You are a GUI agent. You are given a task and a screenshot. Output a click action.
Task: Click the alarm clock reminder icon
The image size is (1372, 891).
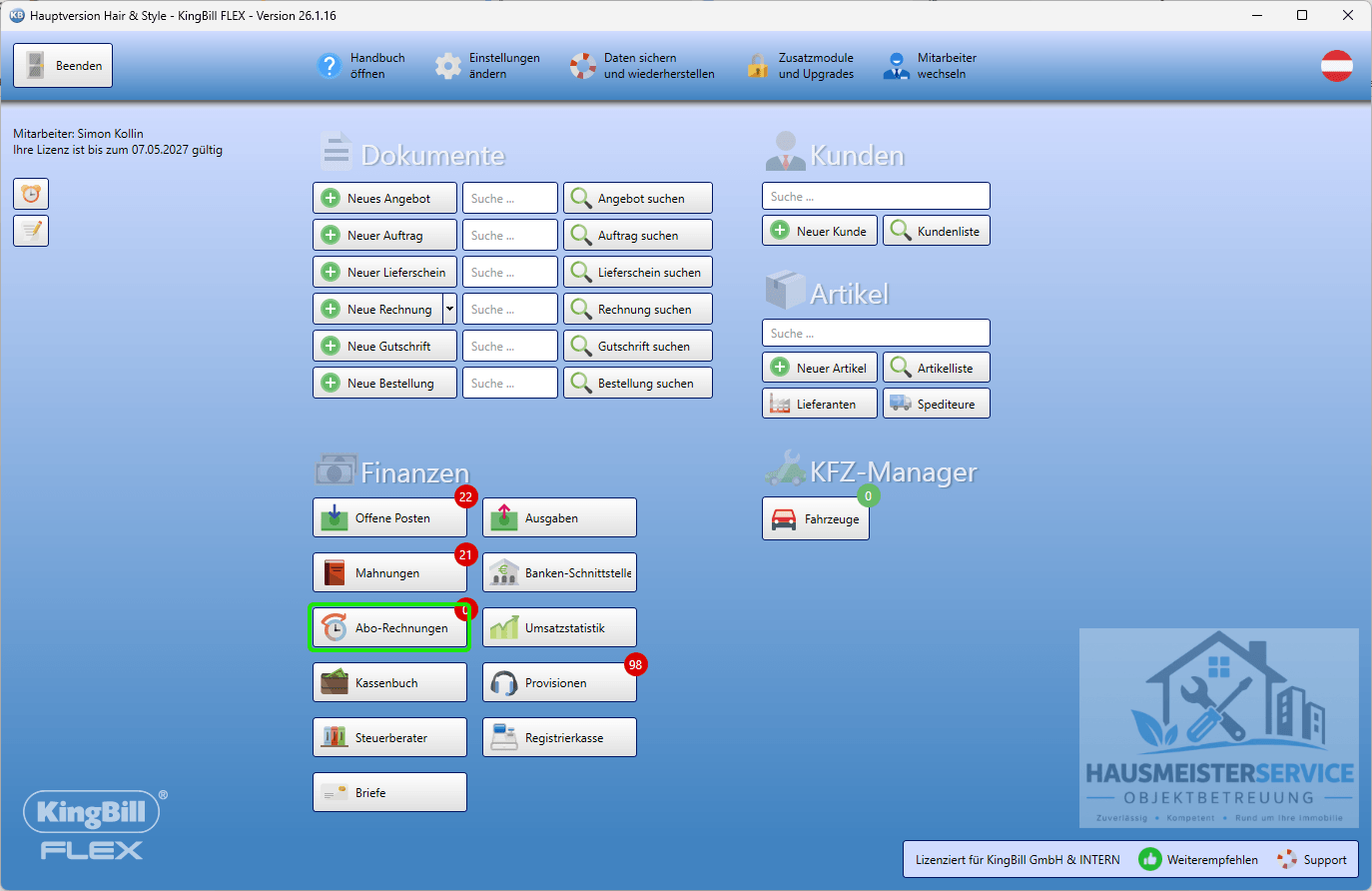tap(31, 194)
